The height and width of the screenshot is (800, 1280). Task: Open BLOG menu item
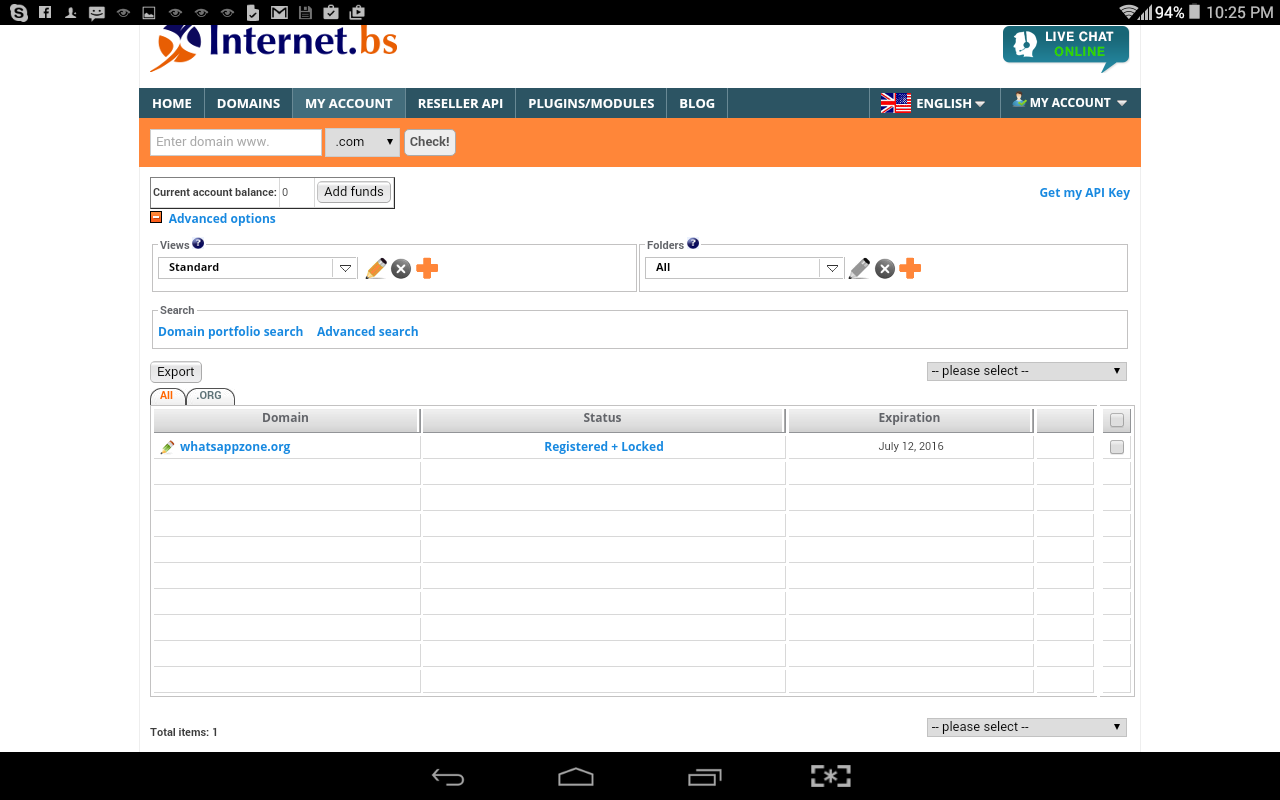point(697,103)
